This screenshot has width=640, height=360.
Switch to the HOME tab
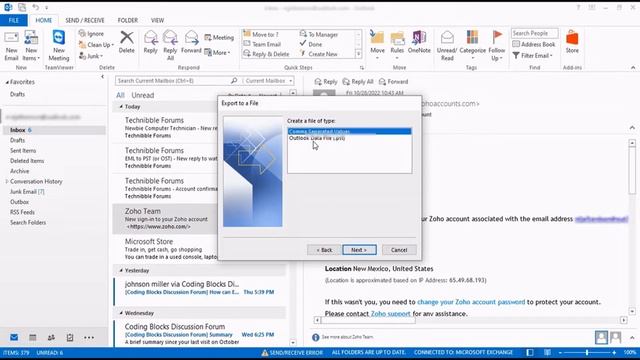pos(44,20)
